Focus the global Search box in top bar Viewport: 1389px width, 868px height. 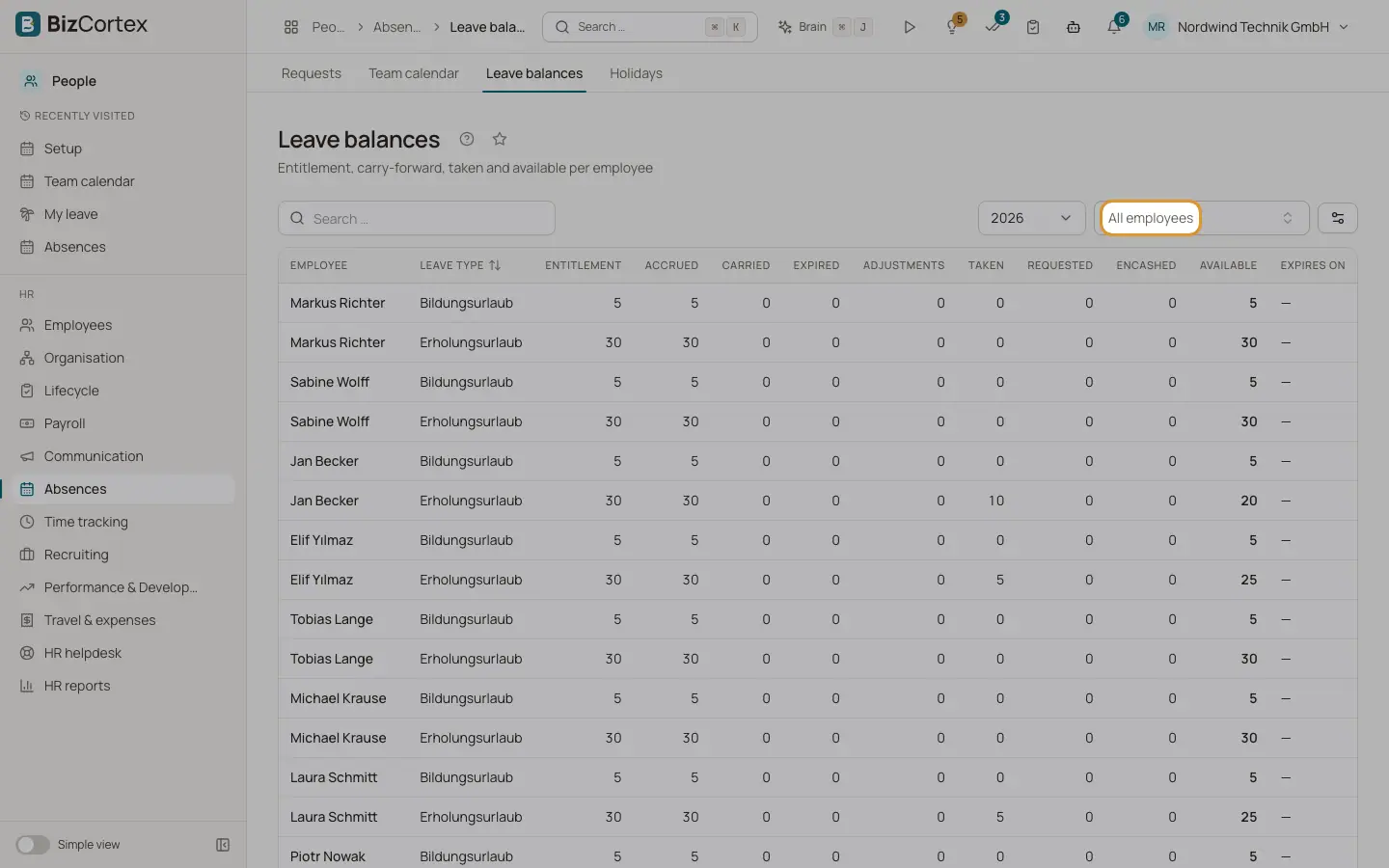650,27
